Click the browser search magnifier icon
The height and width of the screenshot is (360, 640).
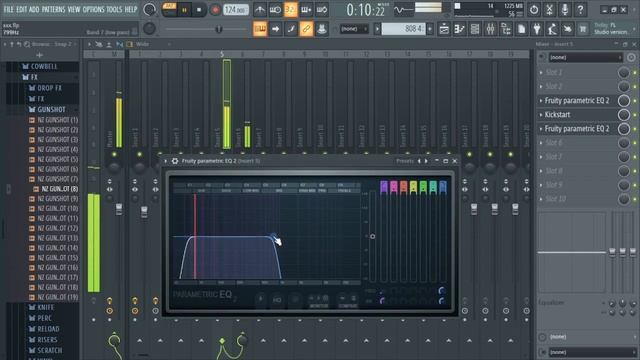point(27,44)
